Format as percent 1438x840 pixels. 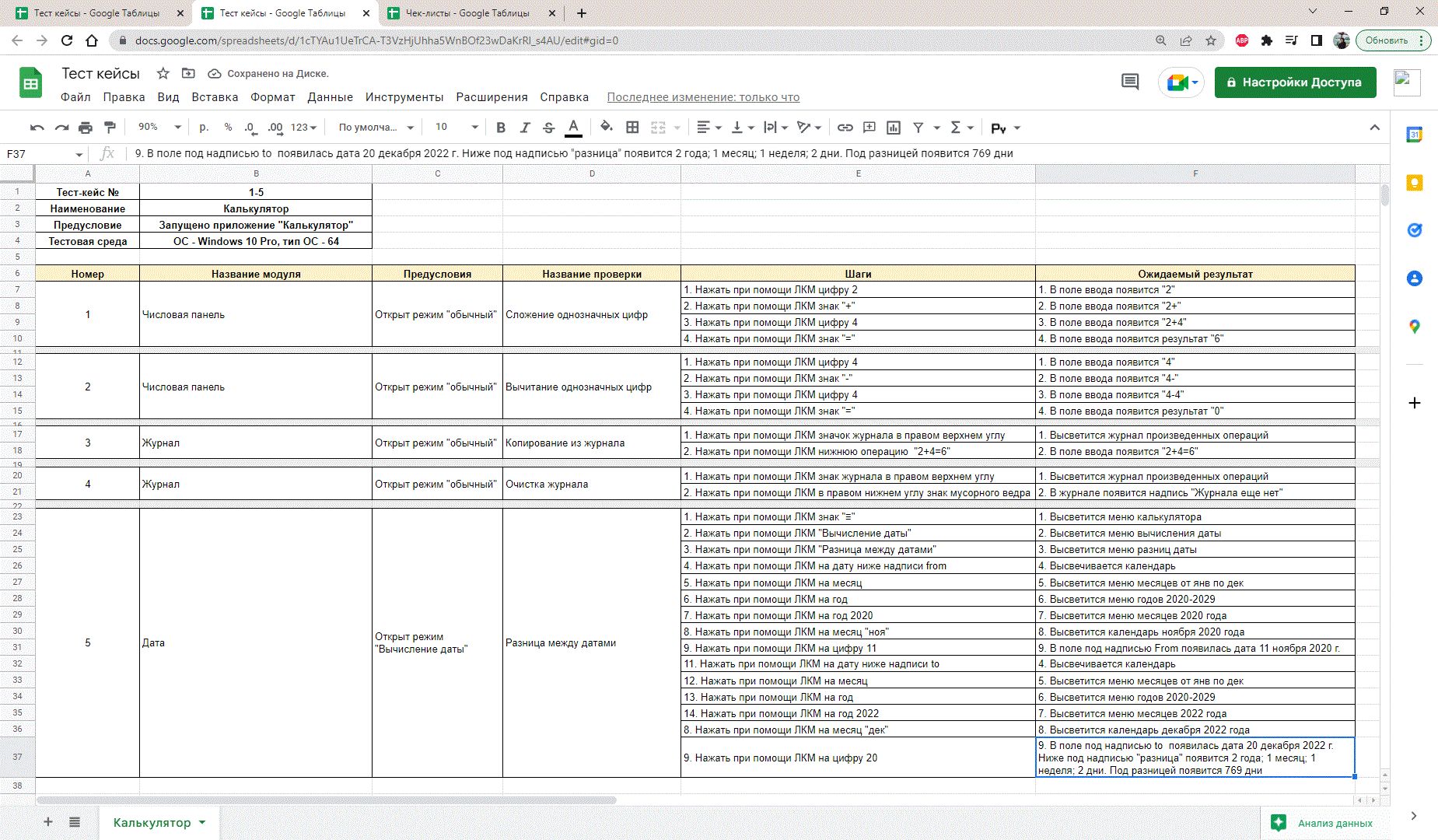coord(228,128)
